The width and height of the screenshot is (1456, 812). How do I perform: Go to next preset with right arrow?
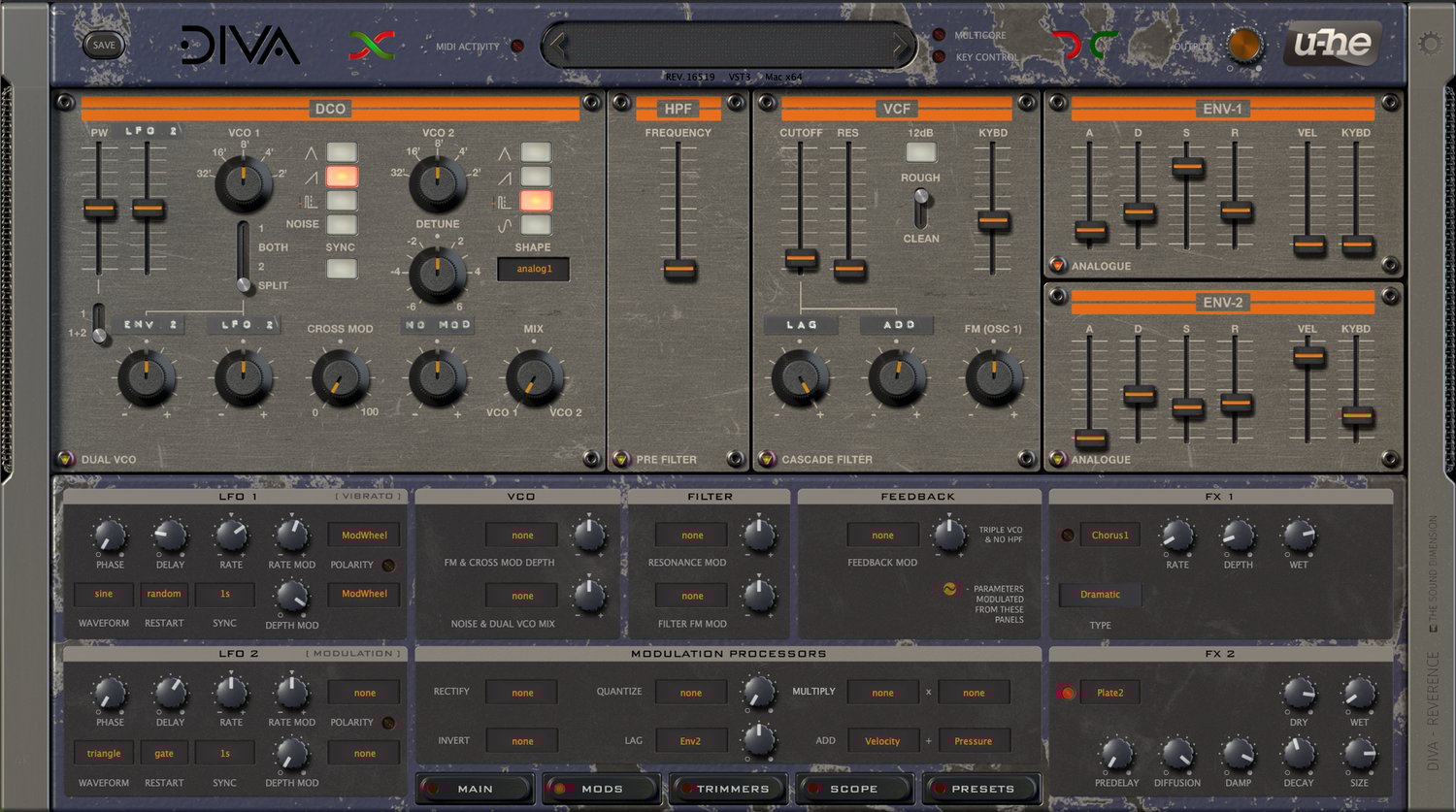coord(901,46)
